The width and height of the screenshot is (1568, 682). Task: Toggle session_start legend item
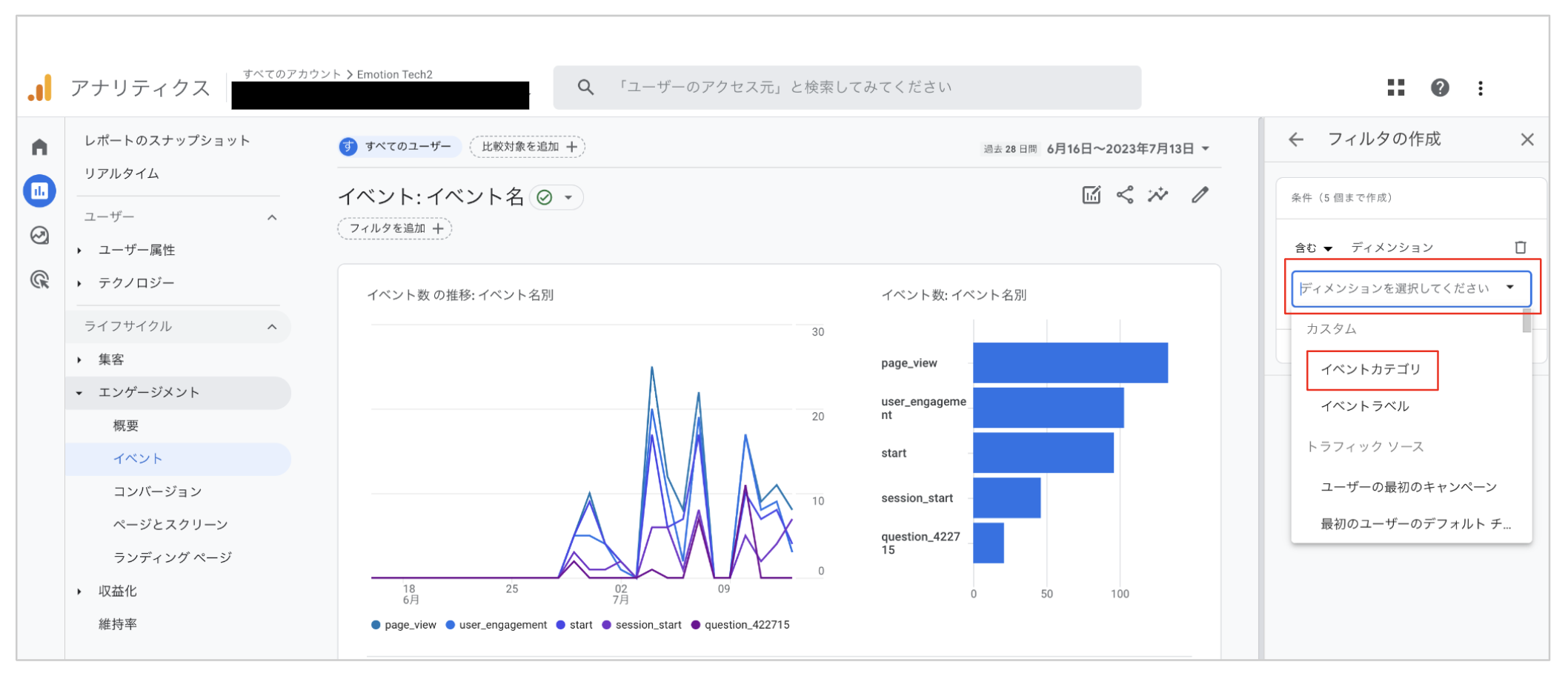tap(642, 625)
